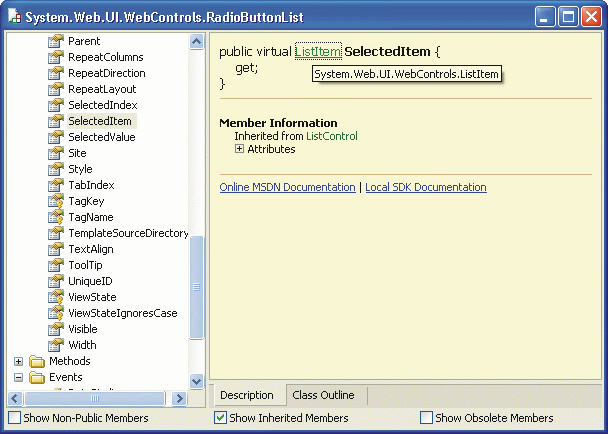Click the horizontal scrollbar right arrow
Image resolution: width=608 pixels, height=434 pixels.
180,398
